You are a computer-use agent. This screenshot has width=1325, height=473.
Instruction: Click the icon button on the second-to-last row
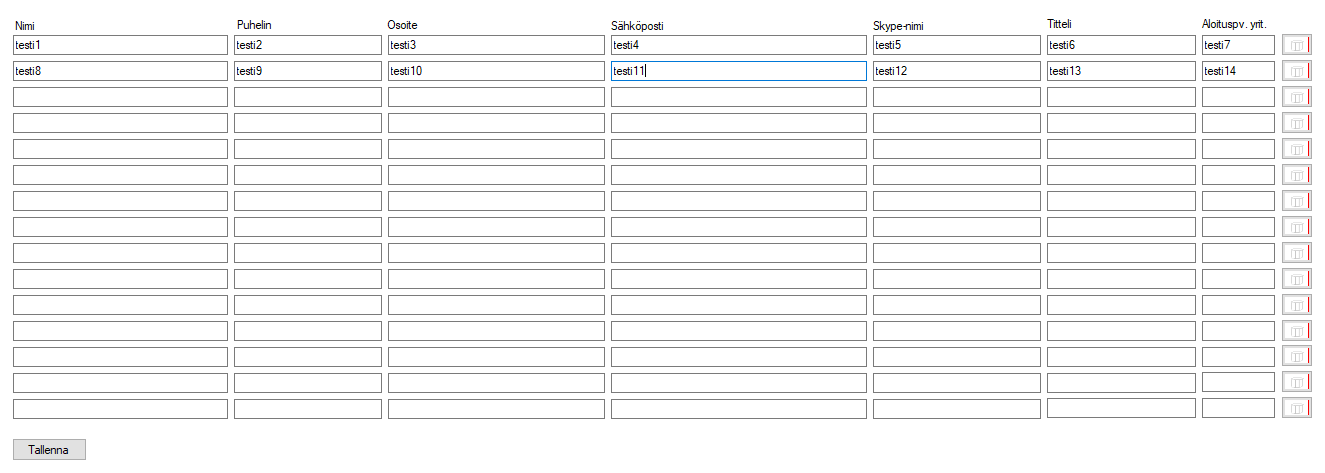[x=1296, y=382]
